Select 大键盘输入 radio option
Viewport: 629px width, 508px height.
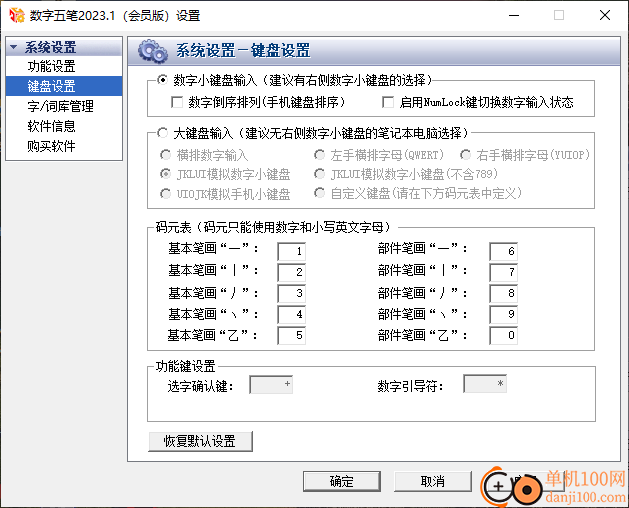click(x=162, y=133)
